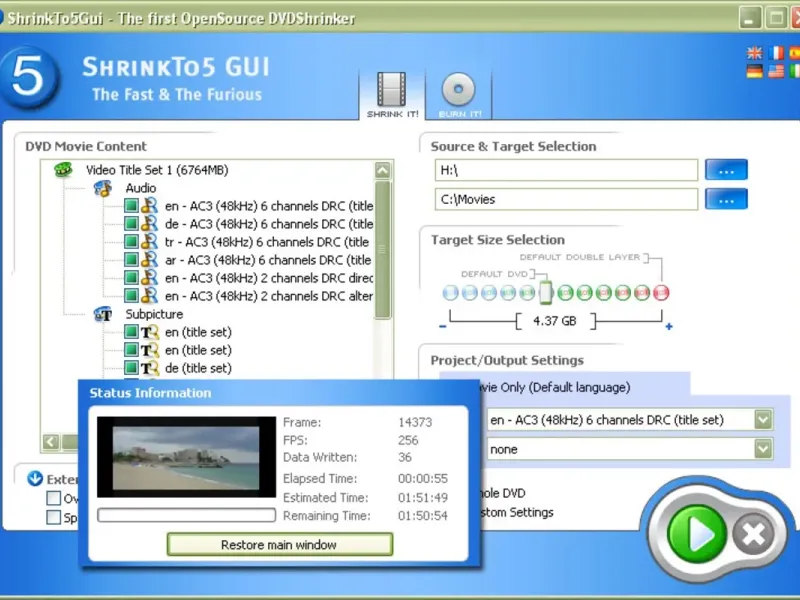Click the Frame value 14373
800x600 pixels.
pos(415,422)
